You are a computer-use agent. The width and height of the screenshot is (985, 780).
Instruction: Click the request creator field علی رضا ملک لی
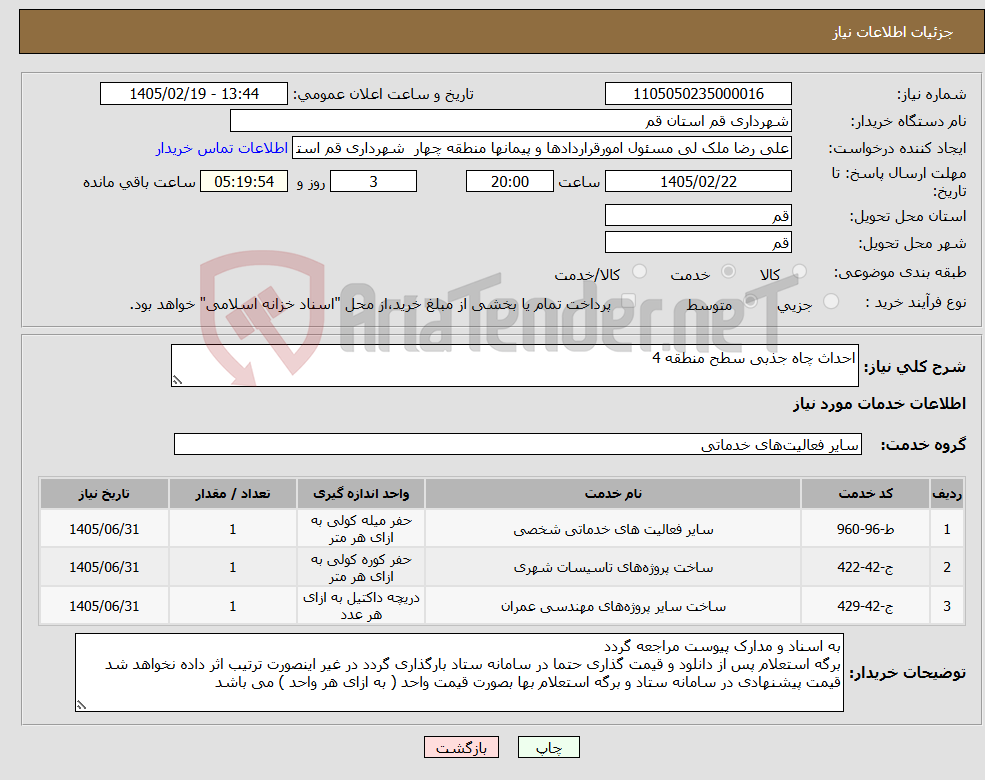(x=541, y=148)
